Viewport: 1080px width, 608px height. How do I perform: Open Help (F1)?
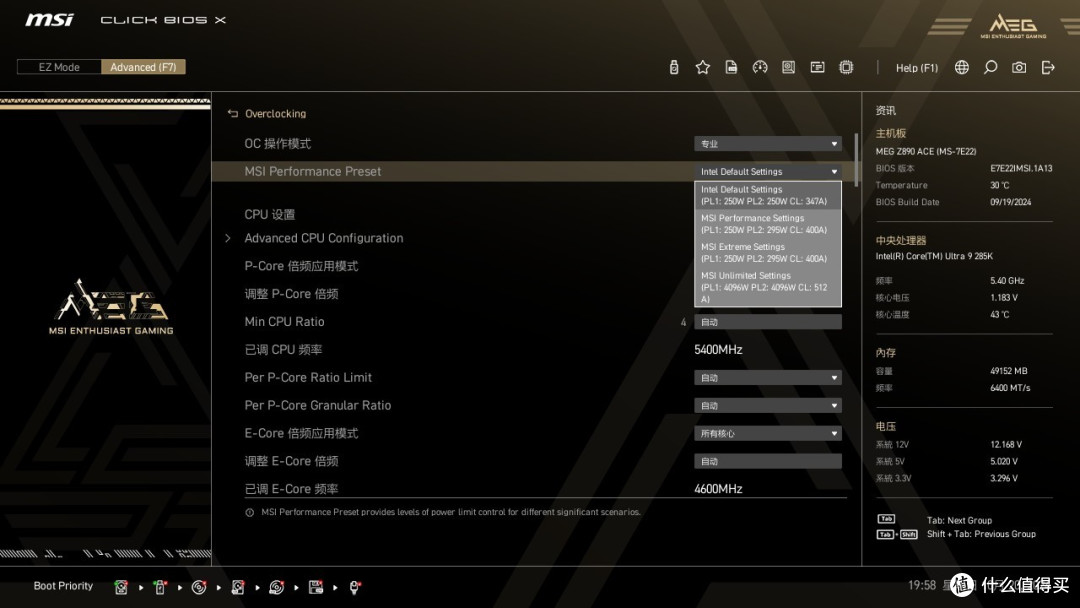917,67
